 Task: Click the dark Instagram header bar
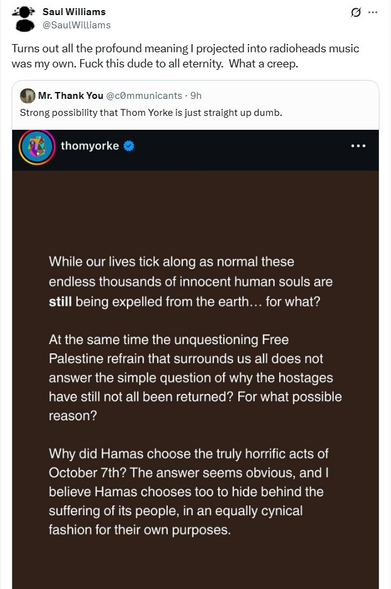195,150
